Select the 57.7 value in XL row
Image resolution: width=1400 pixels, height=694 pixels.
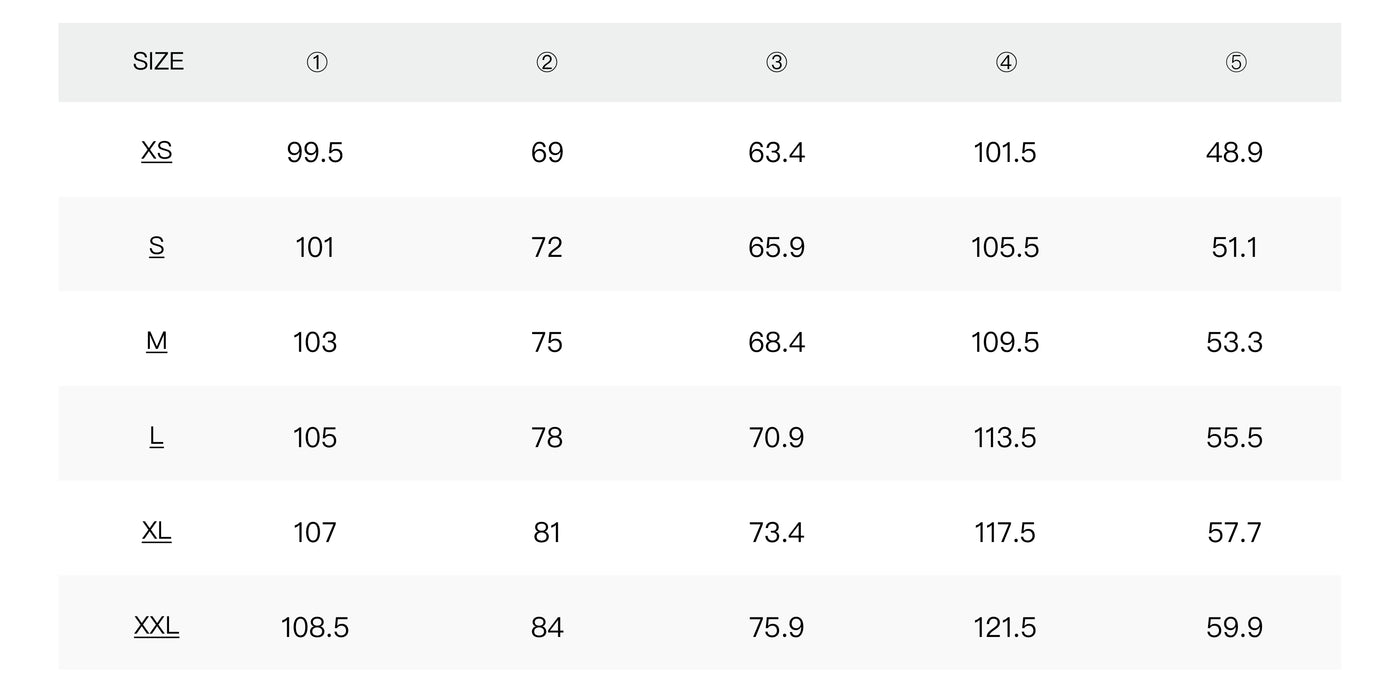(1235, 532)
